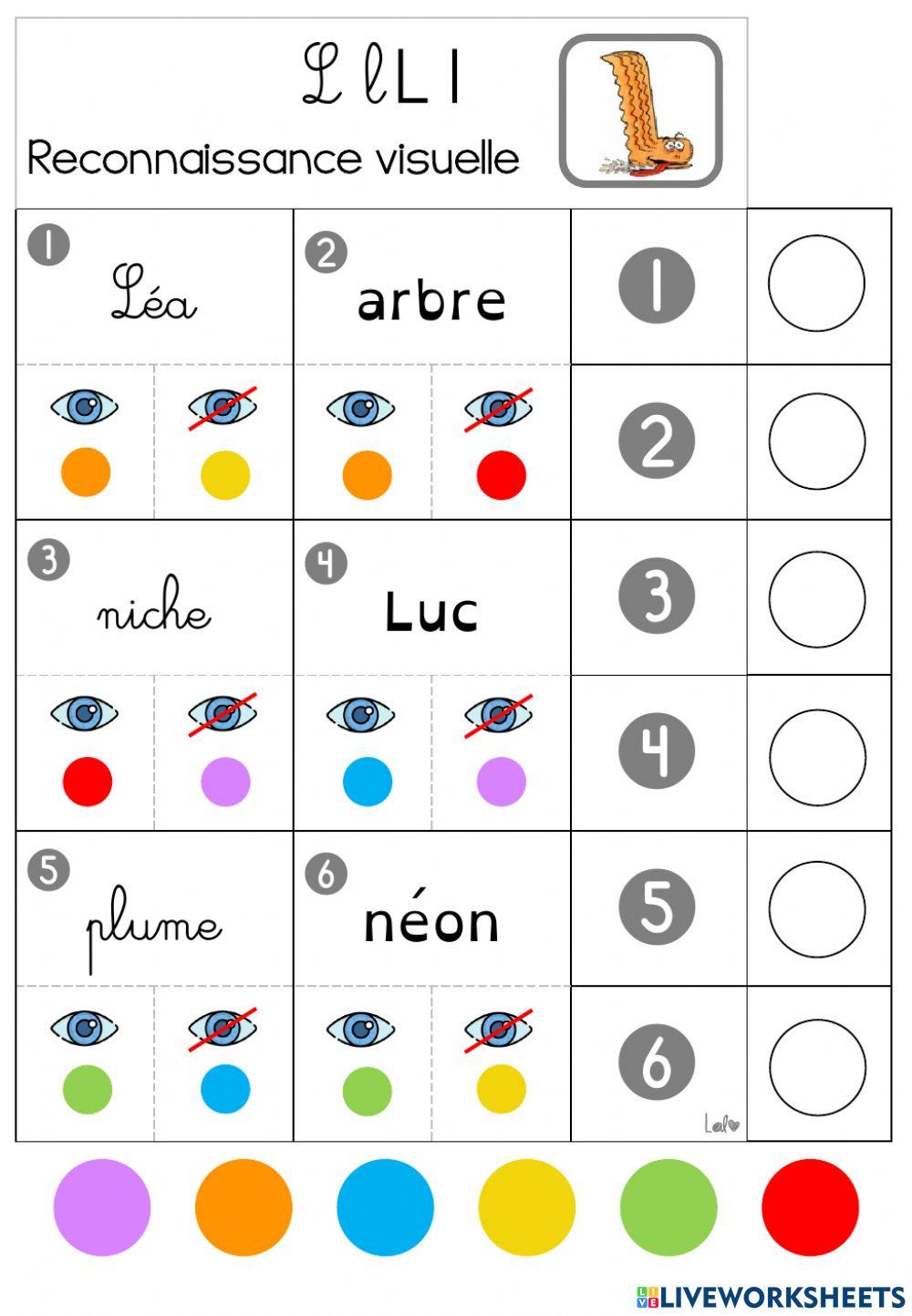Viewport: 912px width, 1316px height.
Task: Pick the large green circle at the bottom
Action: (668, 1207)
